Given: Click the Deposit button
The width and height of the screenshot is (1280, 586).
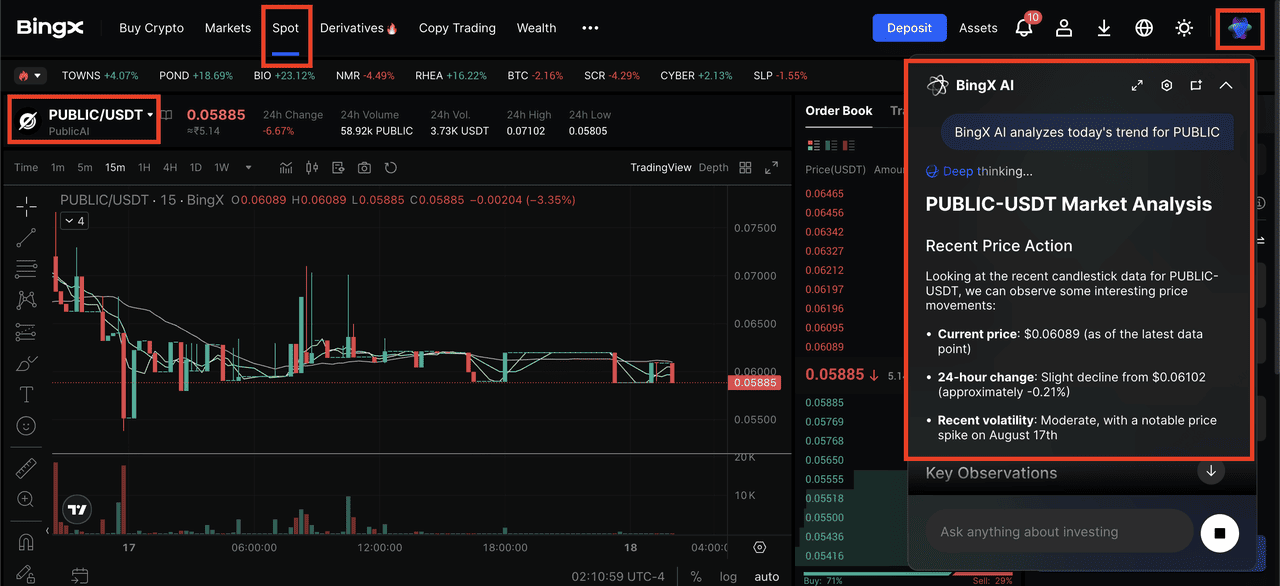Looking at the screenshot, I should pyautogui.click(x=909, y=28).
